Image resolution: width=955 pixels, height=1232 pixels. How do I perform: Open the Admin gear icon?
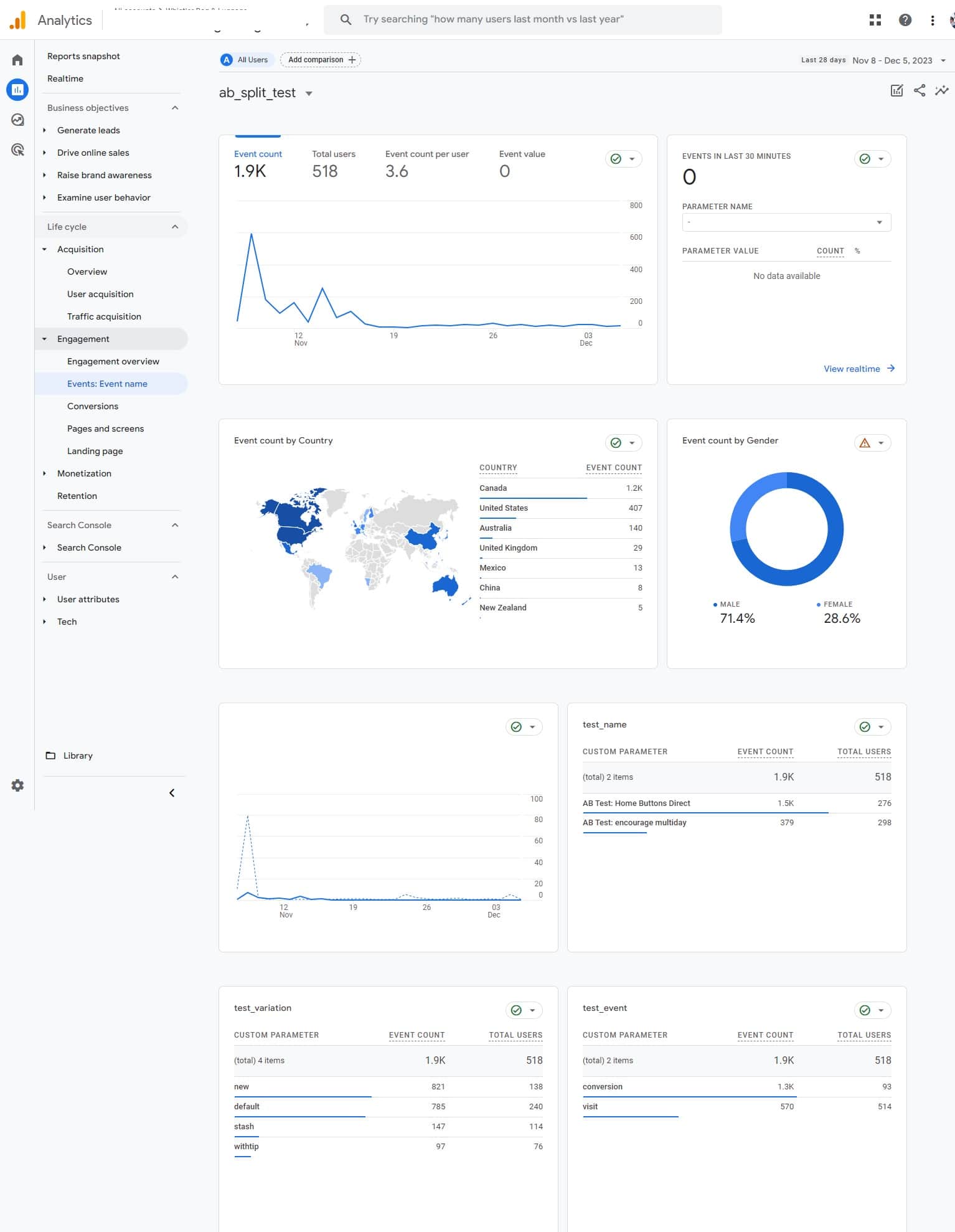click(x=17, y=785)
